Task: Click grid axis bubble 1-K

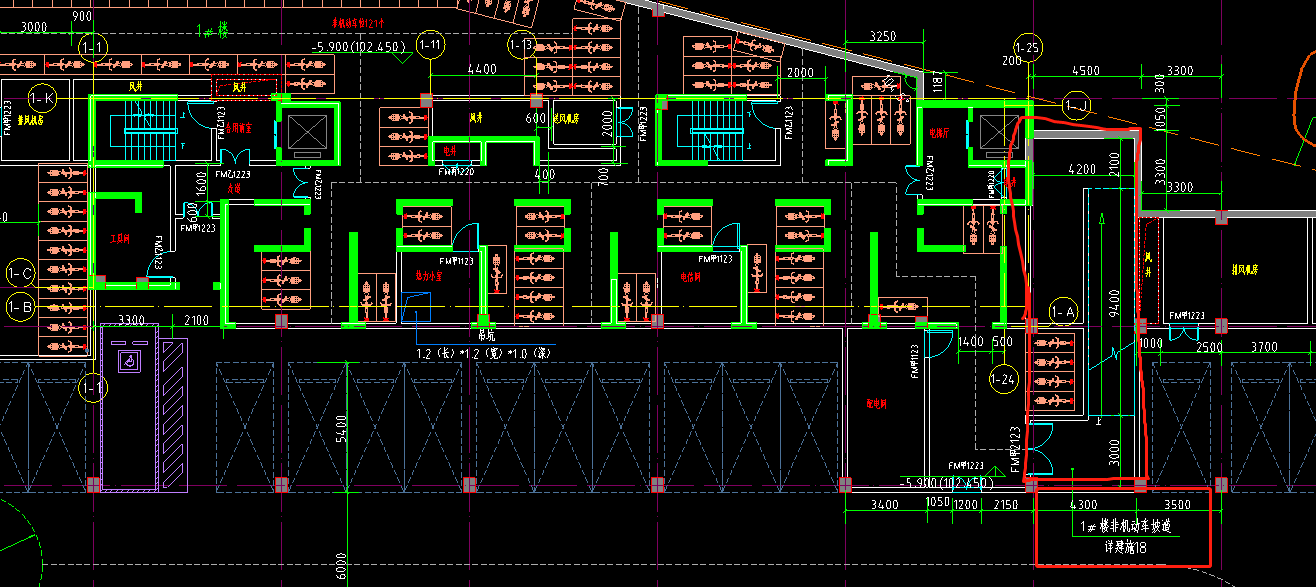Action: [42, 97]
